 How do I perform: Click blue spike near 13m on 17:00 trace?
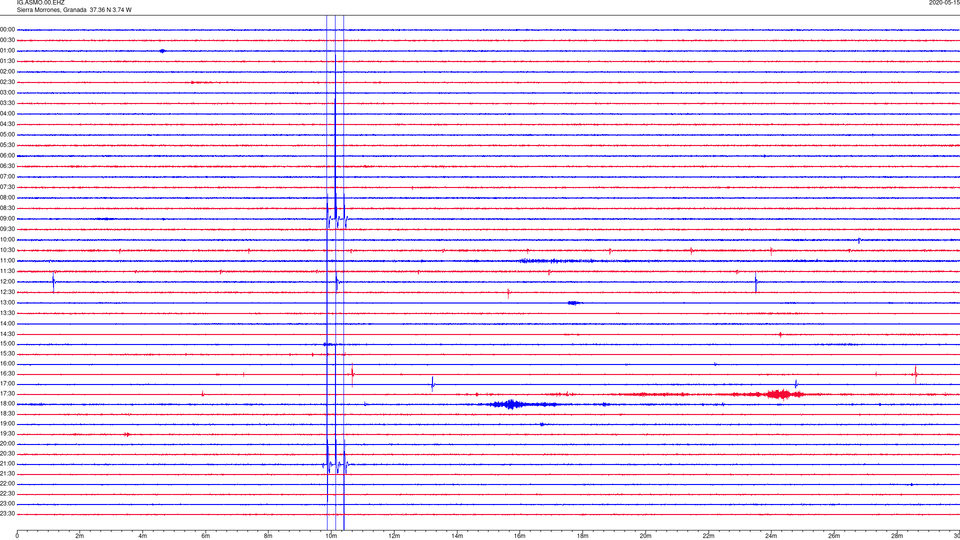(x=432, y=384)
